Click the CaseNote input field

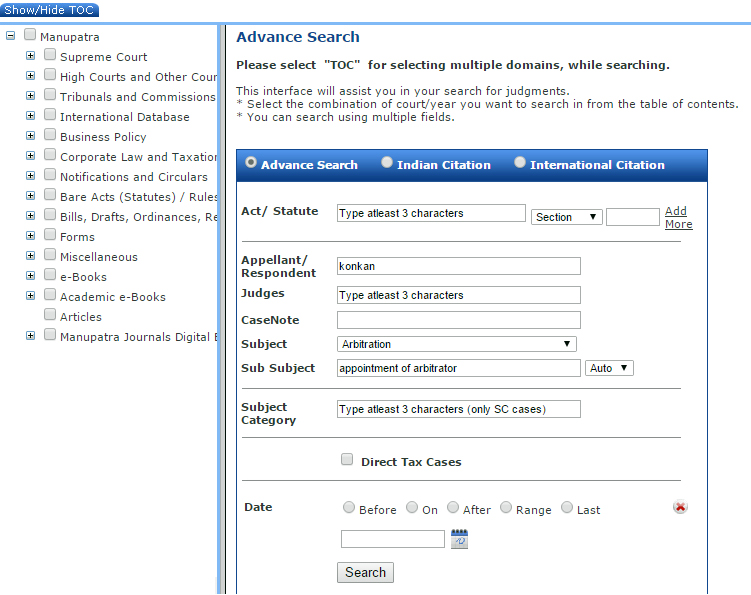tap(459, 320)
